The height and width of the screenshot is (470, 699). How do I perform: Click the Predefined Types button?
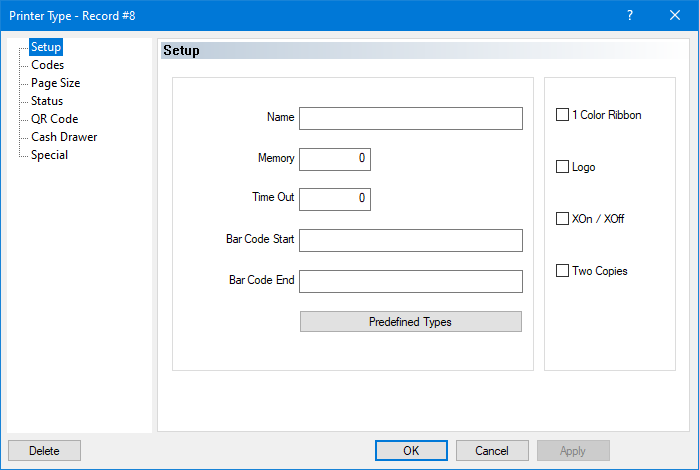point(410,322)
